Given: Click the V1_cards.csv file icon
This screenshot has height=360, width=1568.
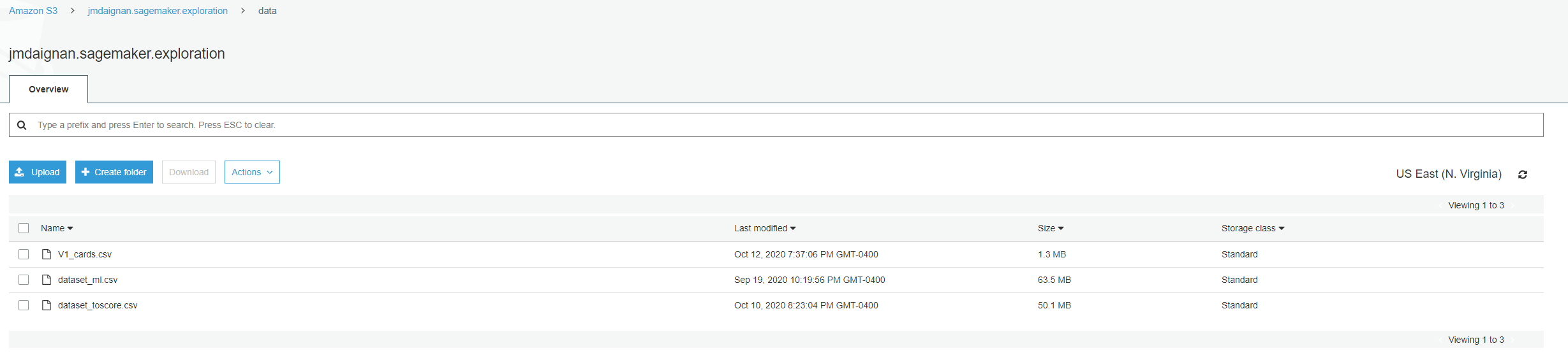Looking at the screenshot, I should click(x=47, y=254).
